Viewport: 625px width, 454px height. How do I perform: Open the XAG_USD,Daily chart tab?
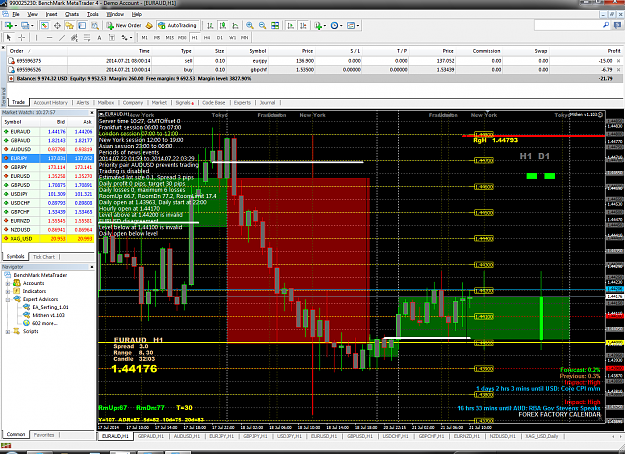[x=542, y=436]
